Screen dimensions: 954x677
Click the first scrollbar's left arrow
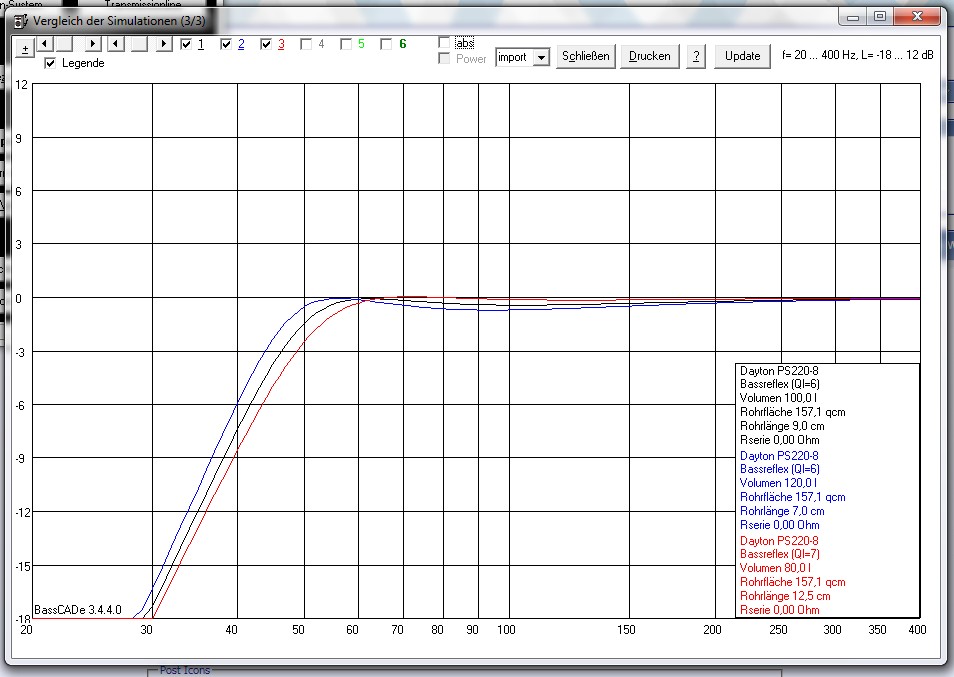coord(44,44)
